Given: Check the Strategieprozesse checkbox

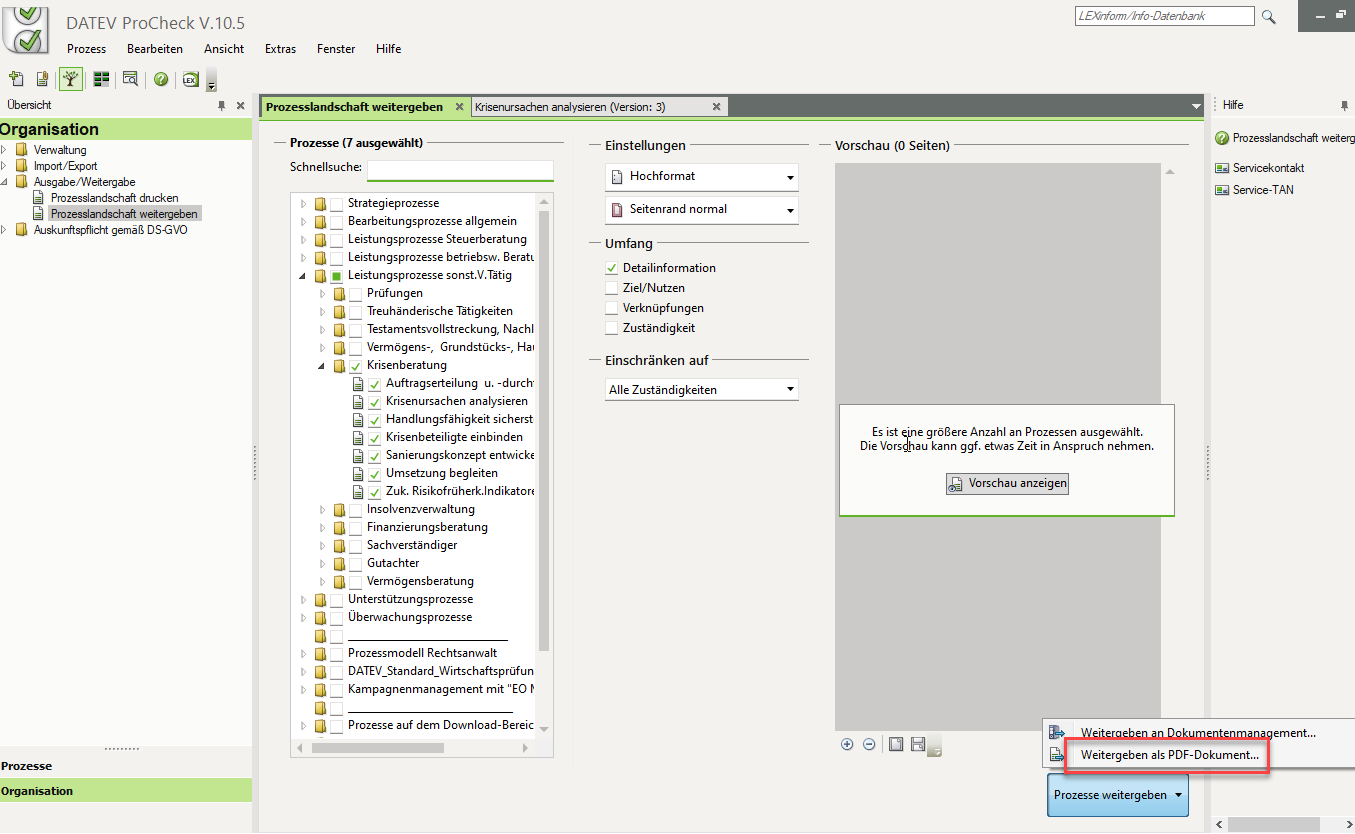Looking at the screenshot, I should point(337,204).
